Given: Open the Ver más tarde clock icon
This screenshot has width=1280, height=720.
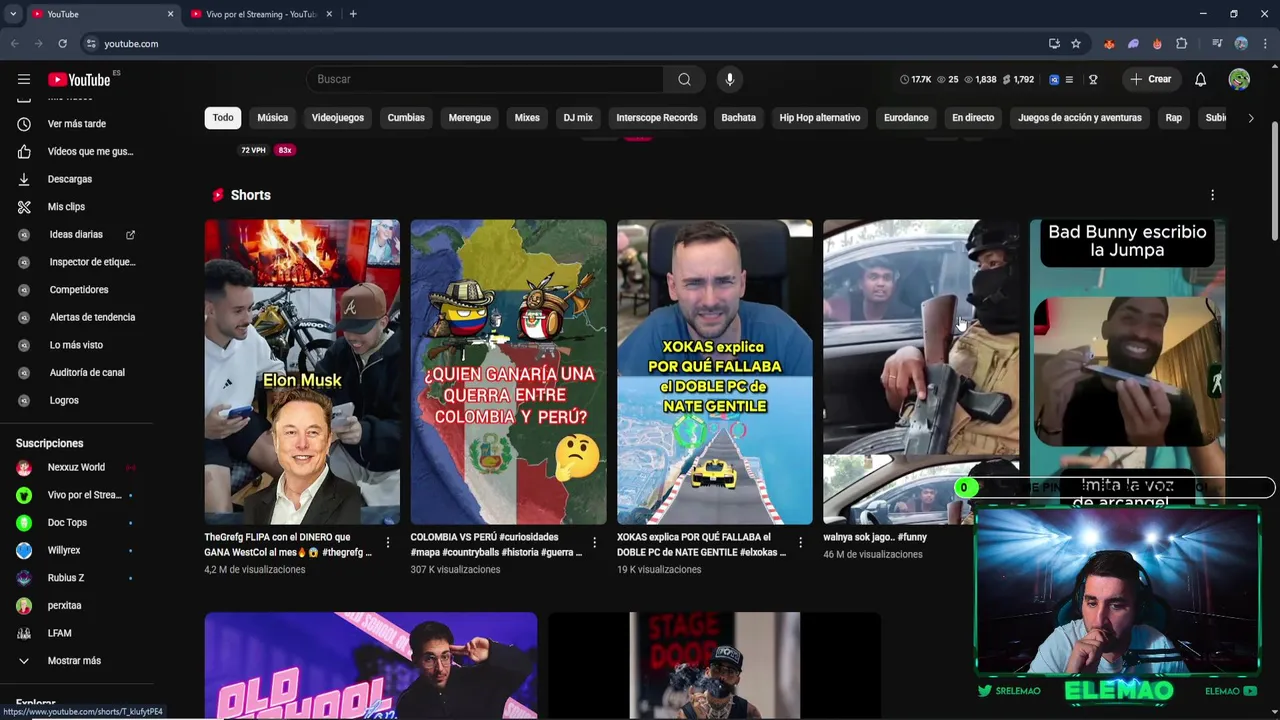Looking at the screenshot, I should (24, 124).
